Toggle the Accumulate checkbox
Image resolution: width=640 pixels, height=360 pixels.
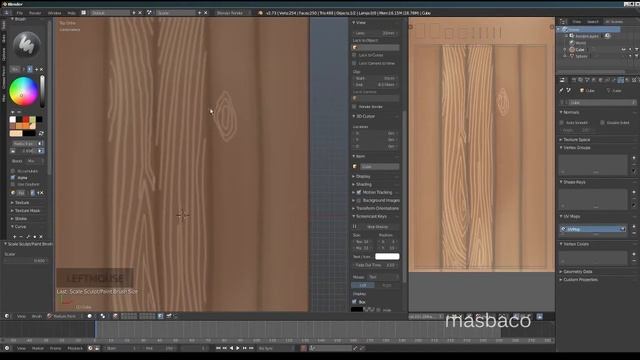tap(13, 171)
